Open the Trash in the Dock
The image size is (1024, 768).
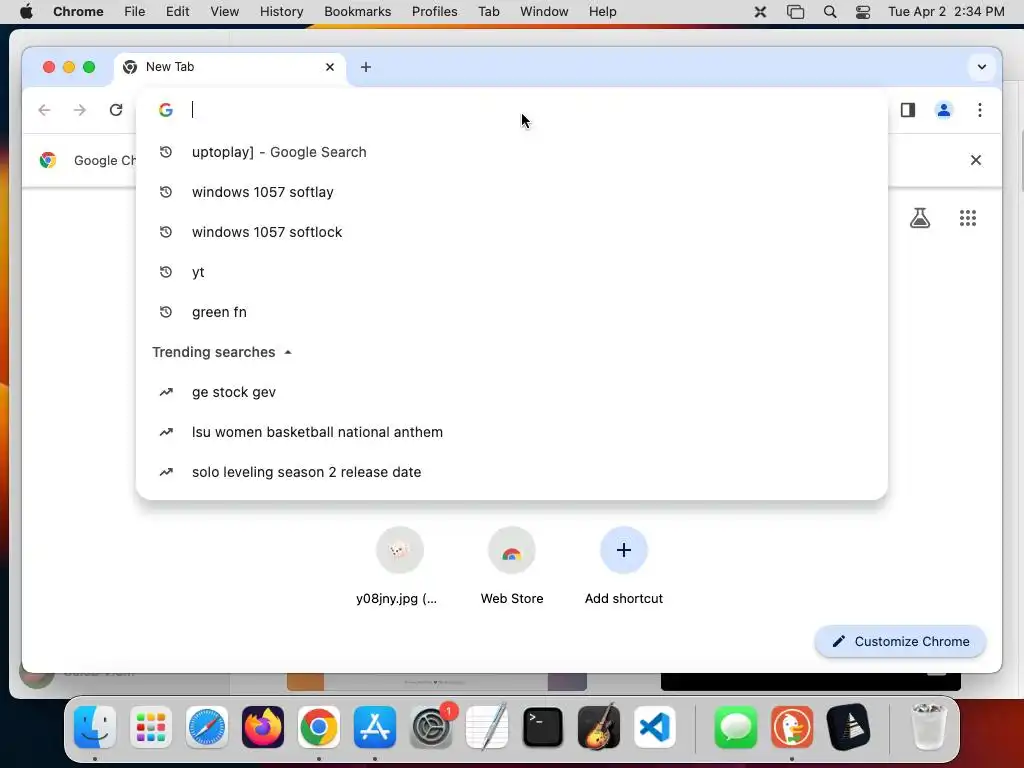click(x=929, y=727)
